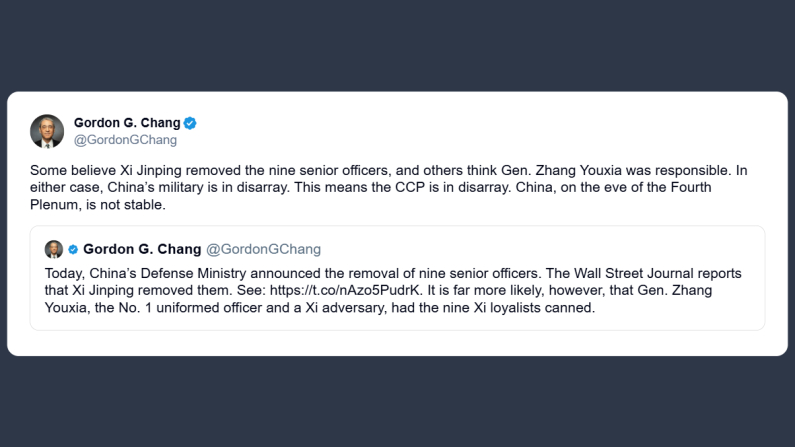Click Gordon G. Chang's large profile photo

tap(47, 131)
